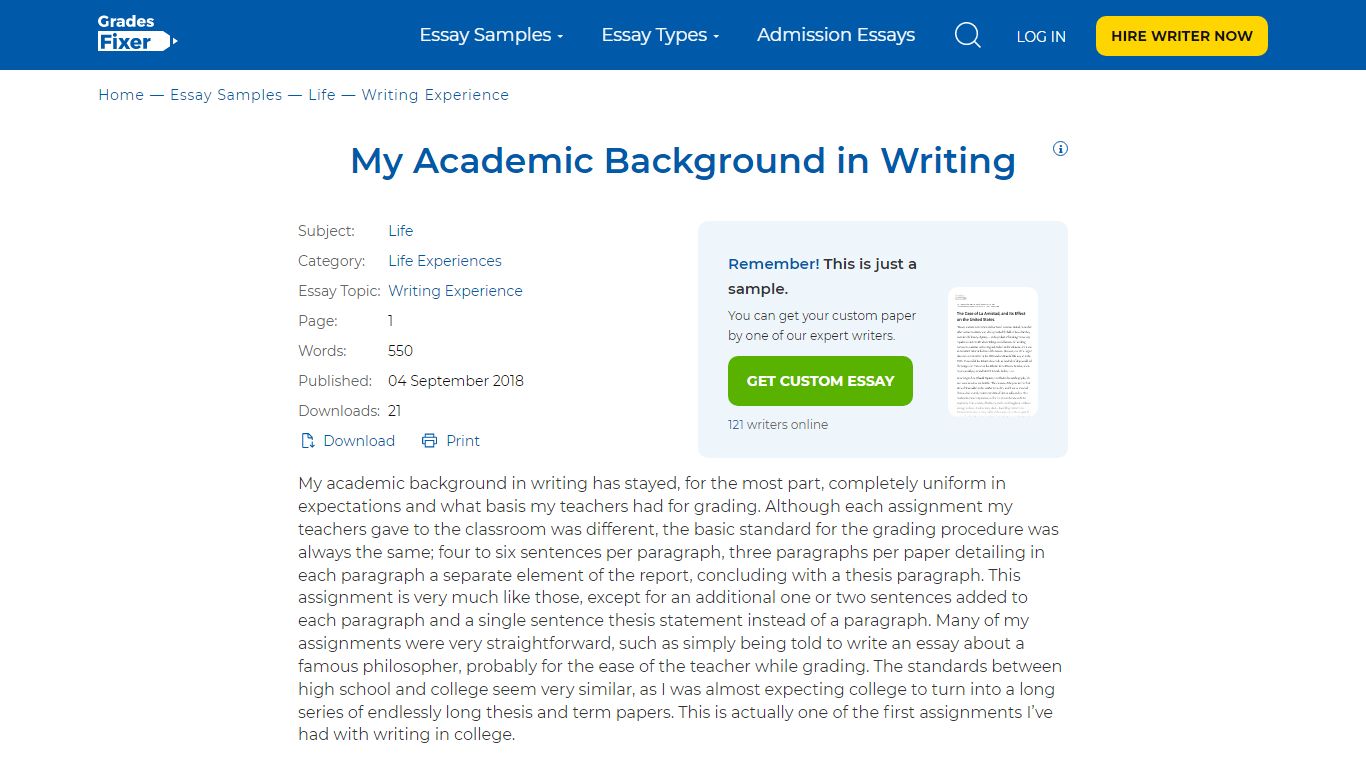Image resolution: width=1366 pixels, height=768 pixels.
Task: Click the 121 writers online text
Action: [778, 424]
